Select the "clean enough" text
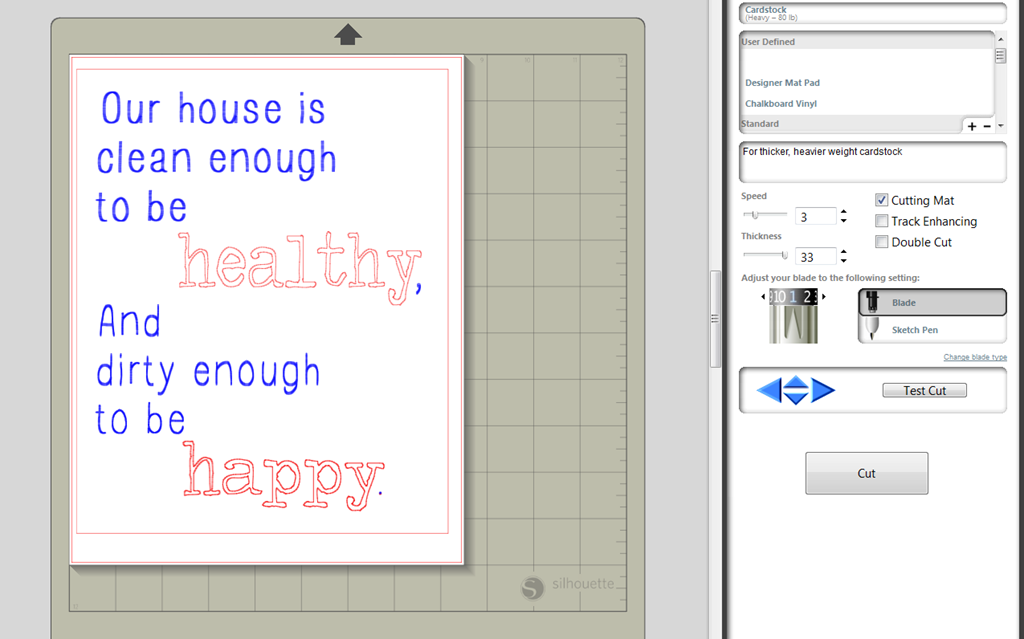The width and height of the screenshot is (1024, 639). point(216,161)
